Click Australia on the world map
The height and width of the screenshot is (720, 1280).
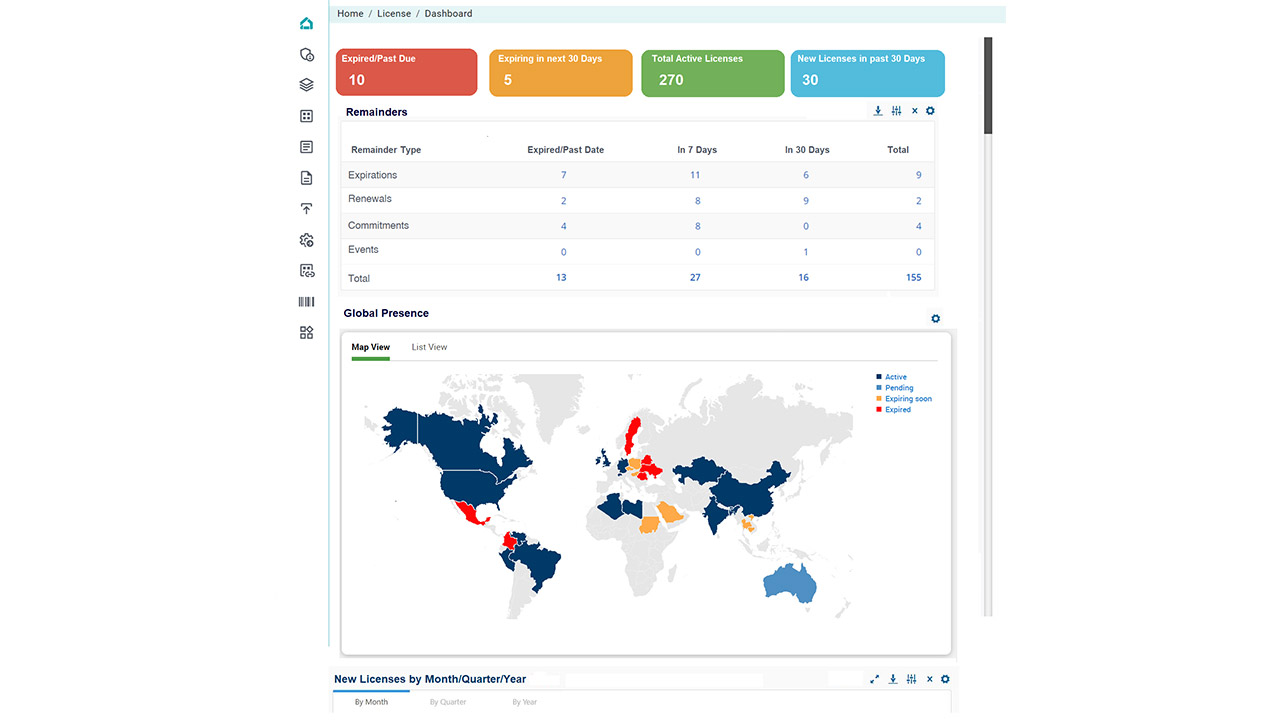[790, 583]
